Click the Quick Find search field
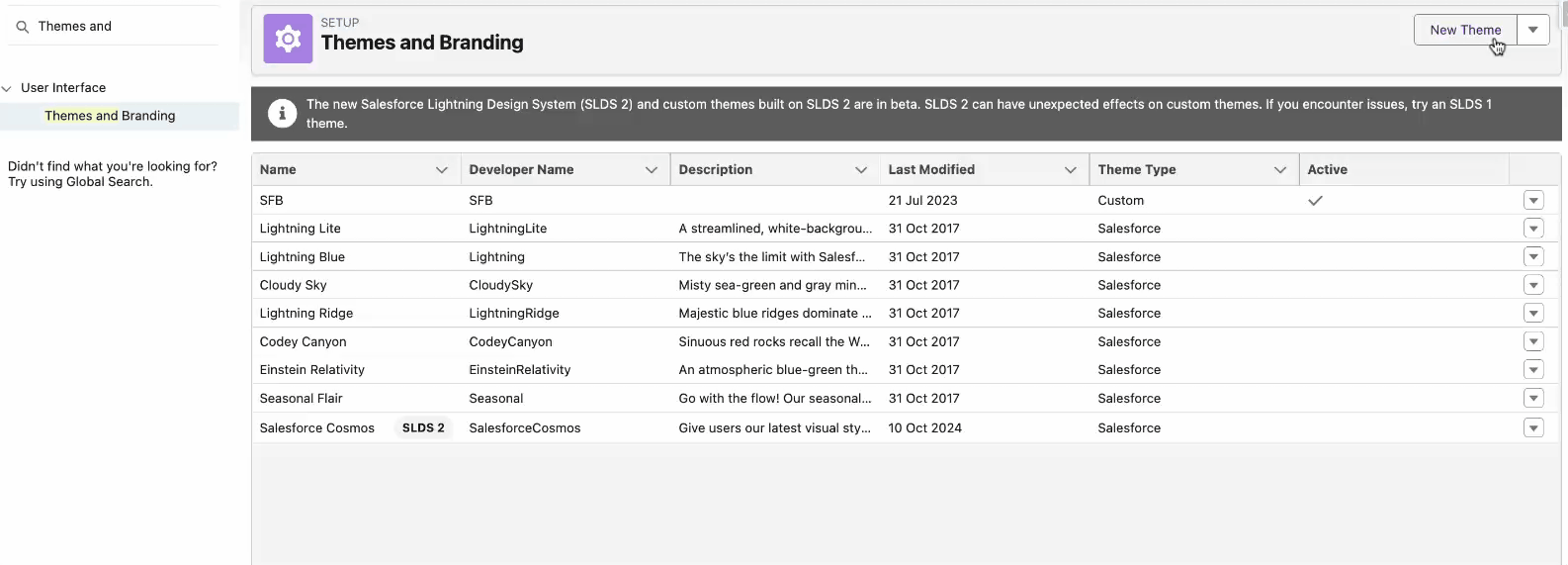Screen dimensions: 1568x565 (x=124, y=27)
